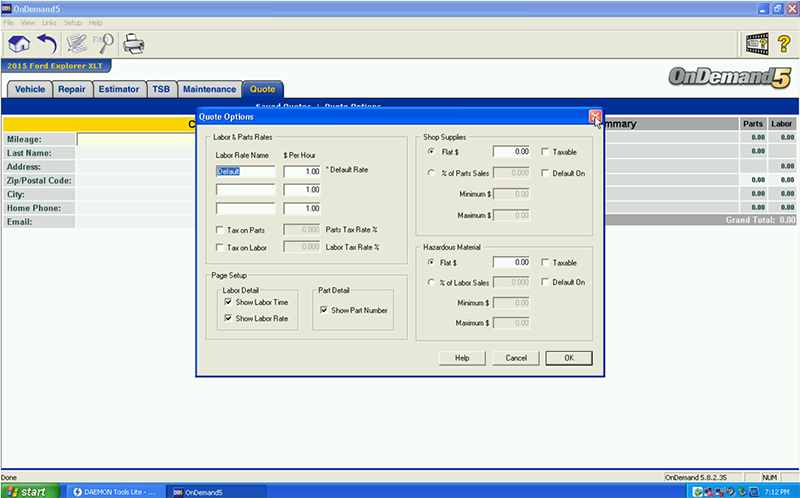800x498 pixels.
Task: Click the system tray clock 7:12 PM
Action: coord(777,492)
